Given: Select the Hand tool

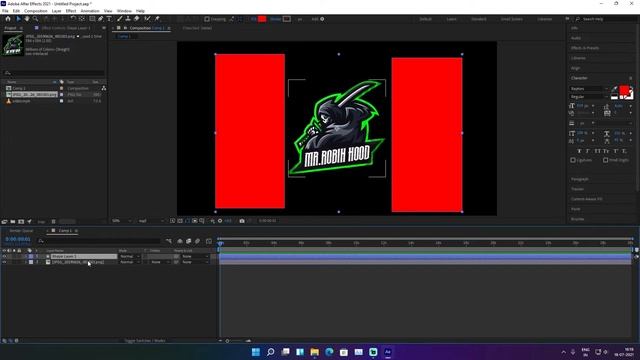Looking at the screenshot, I should [x=27, y=19].
